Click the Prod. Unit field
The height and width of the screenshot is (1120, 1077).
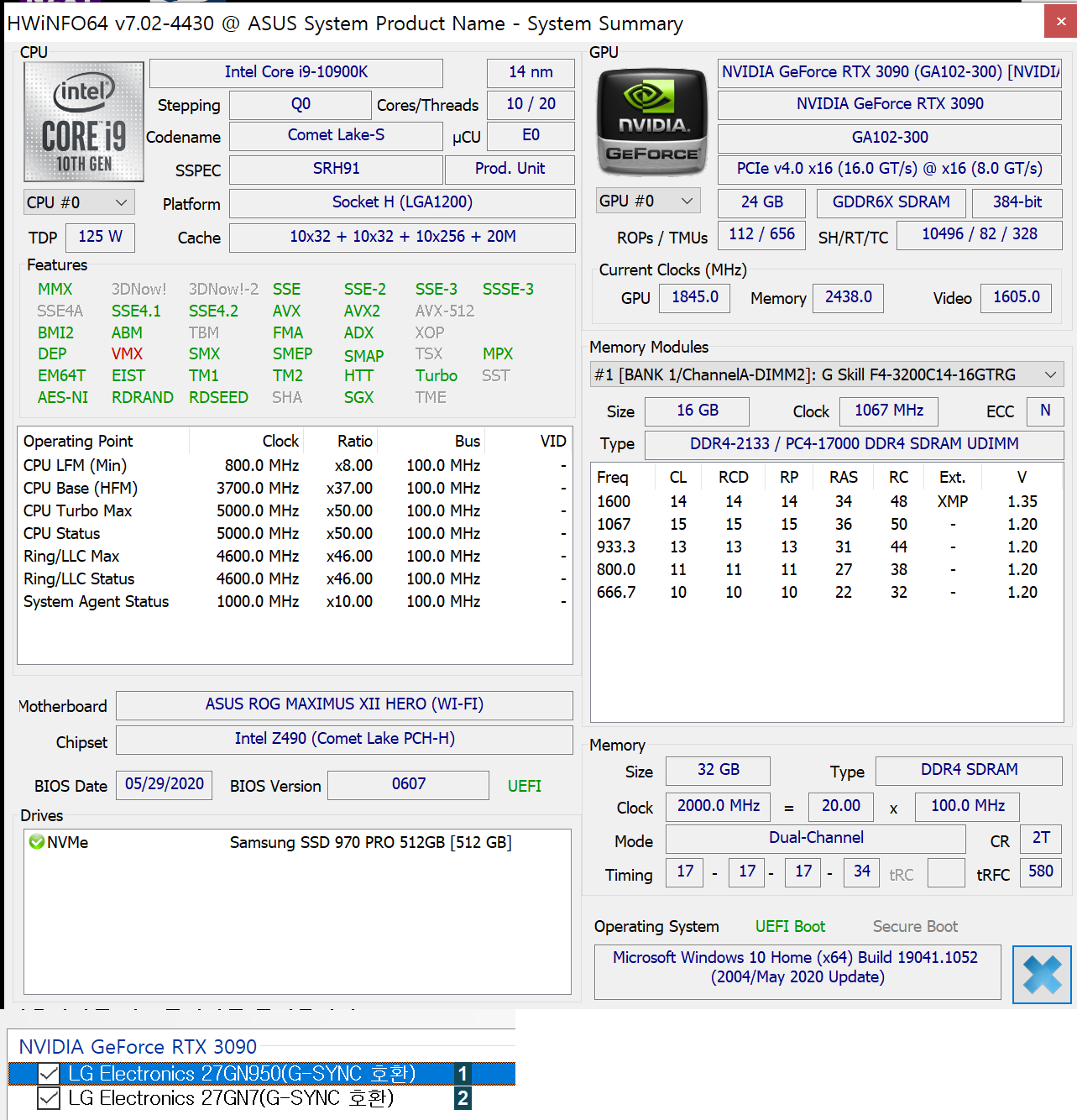pyautogui.click(x=510, y=169)
